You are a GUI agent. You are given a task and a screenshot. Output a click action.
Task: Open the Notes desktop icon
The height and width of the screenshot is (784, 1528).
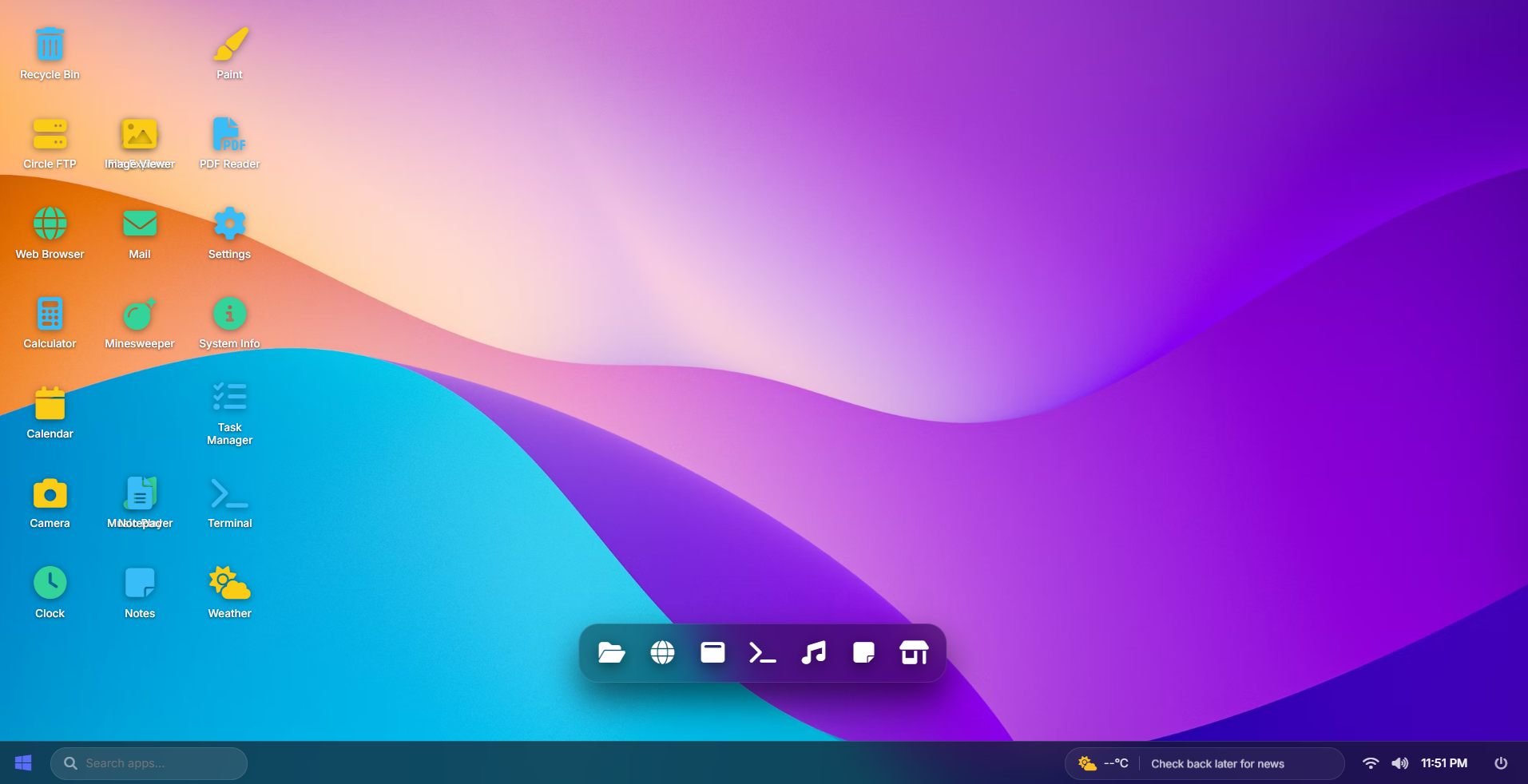point(140,592)
